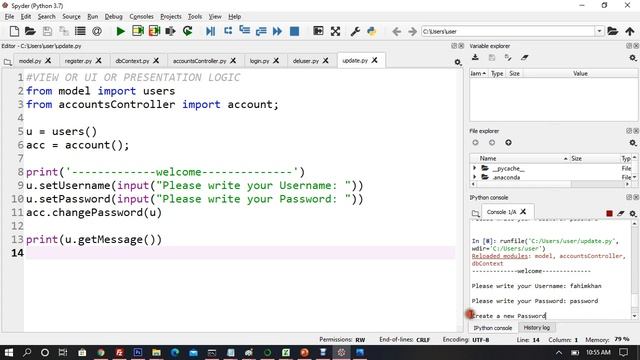This screenshot has width=640, height=360.
Task: Open Windows notification center
Action: pos(623,352)
